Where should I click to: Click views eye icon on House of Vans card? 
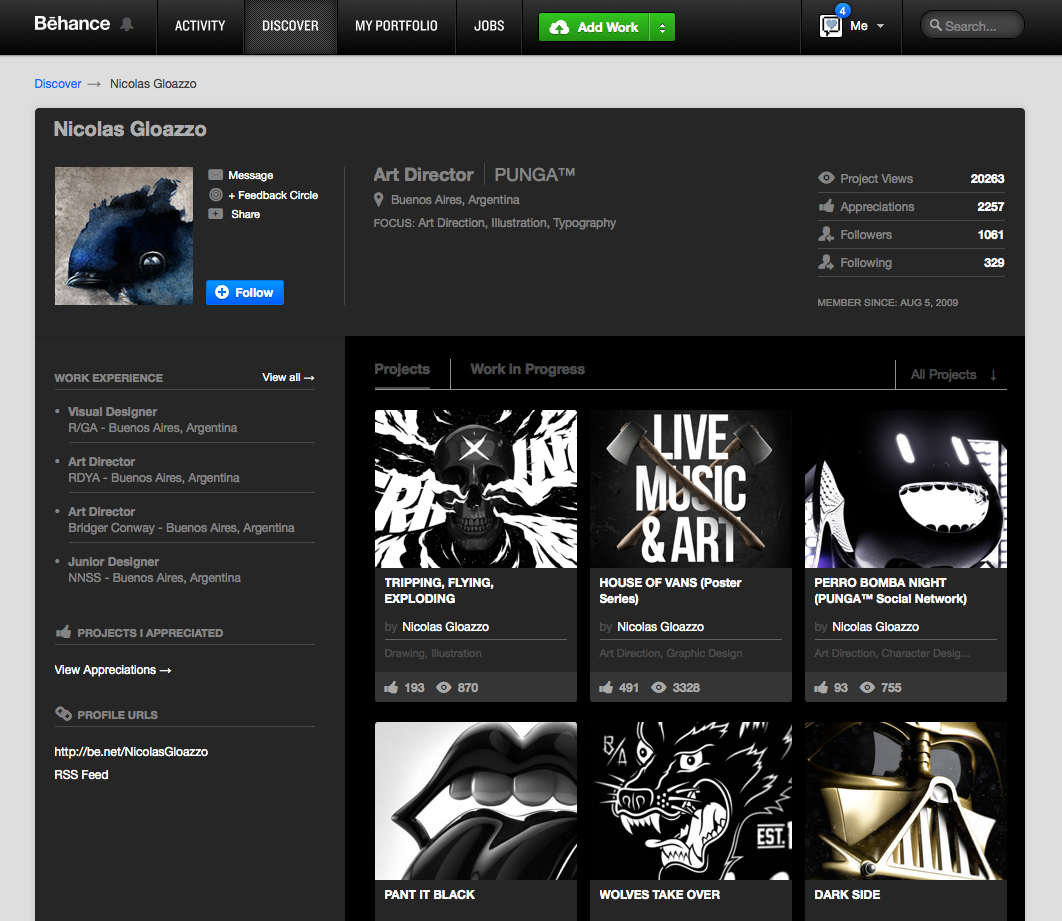pos(658,687)
